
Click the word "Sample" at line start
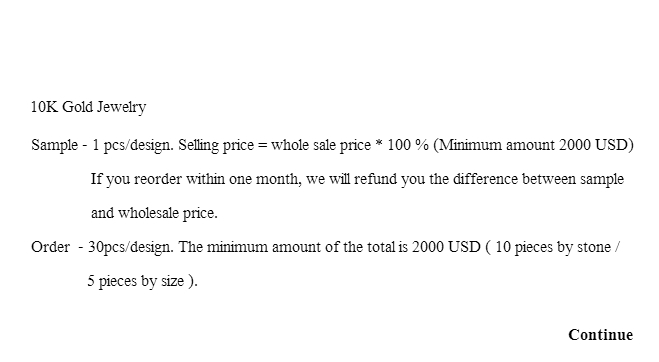[54, 145]
